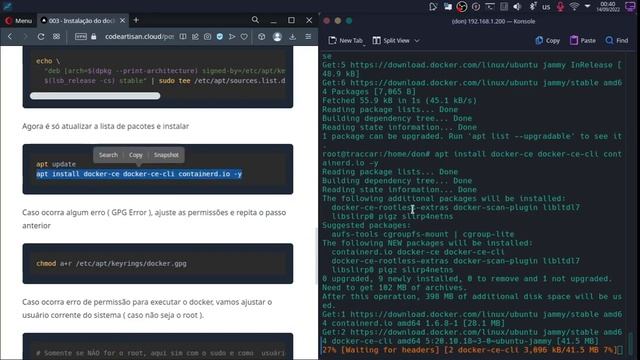Open the clock showing 00:40
Image resolution: width=640 pixels, height=360 pixels.
(608, 7)
